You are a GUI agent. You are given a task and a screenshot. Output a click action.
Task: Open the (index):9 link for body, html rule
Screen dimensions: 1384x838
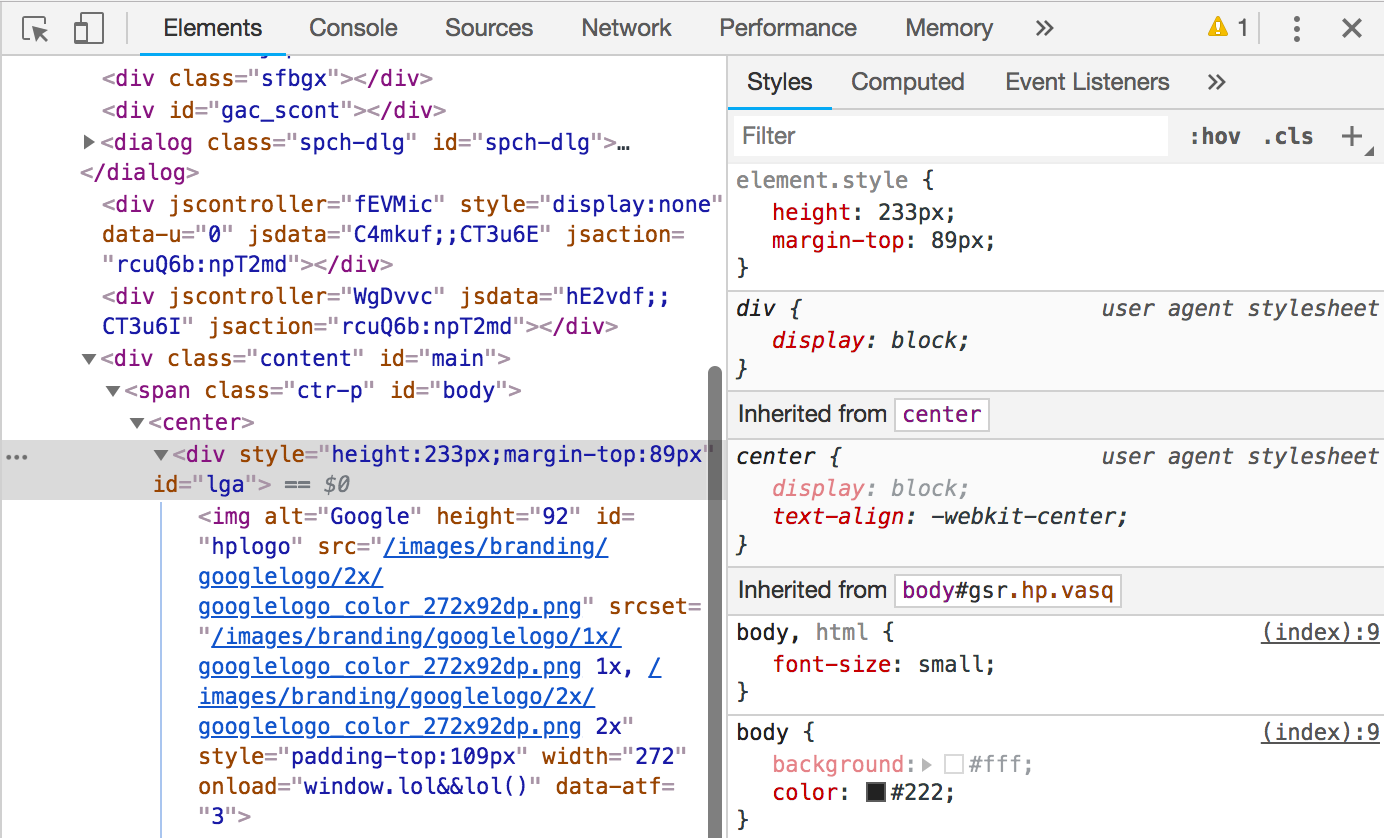tap(1320, 632)
